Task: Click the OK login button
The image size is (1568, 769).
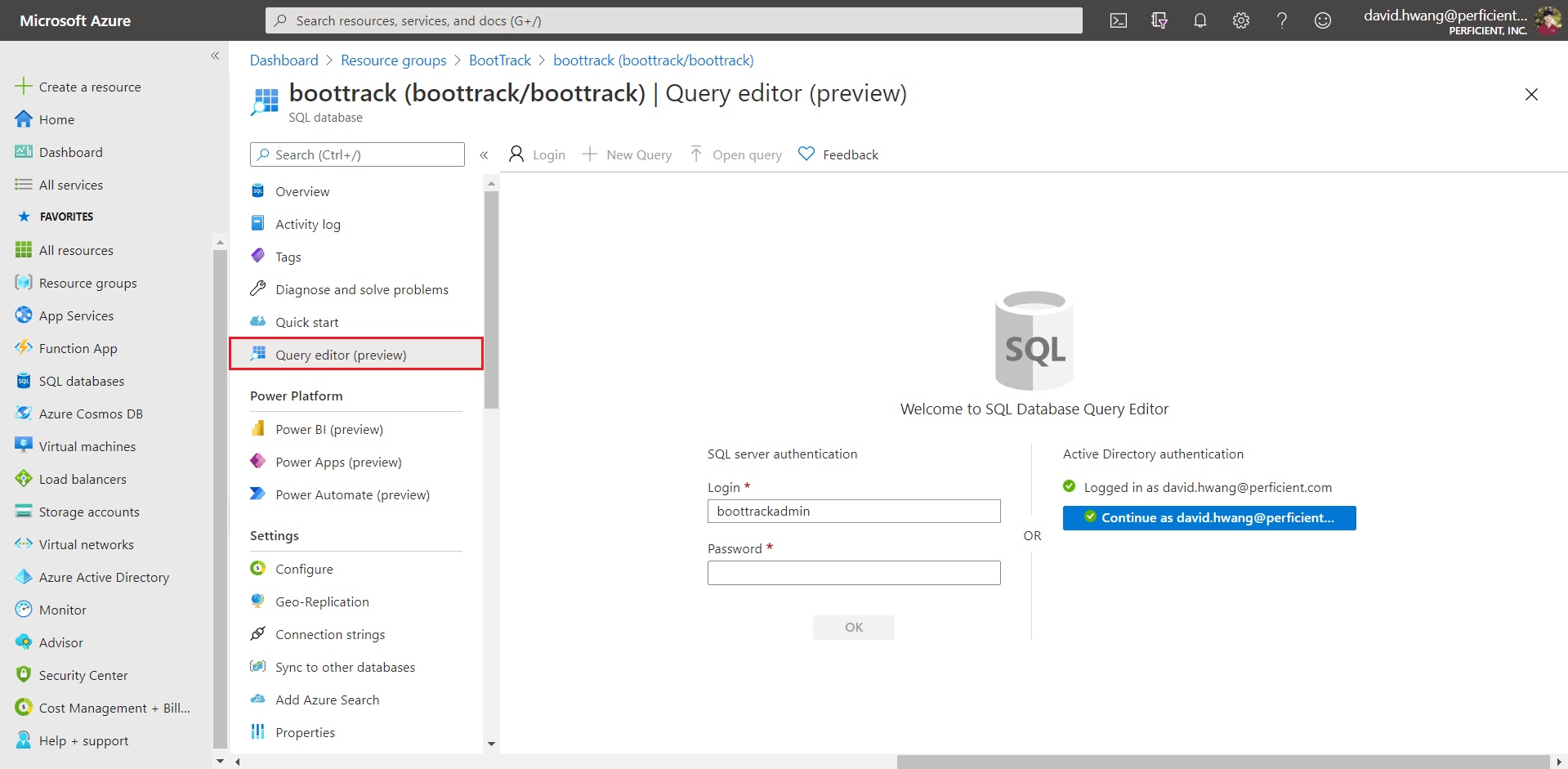Action: [x=854, y=627]
